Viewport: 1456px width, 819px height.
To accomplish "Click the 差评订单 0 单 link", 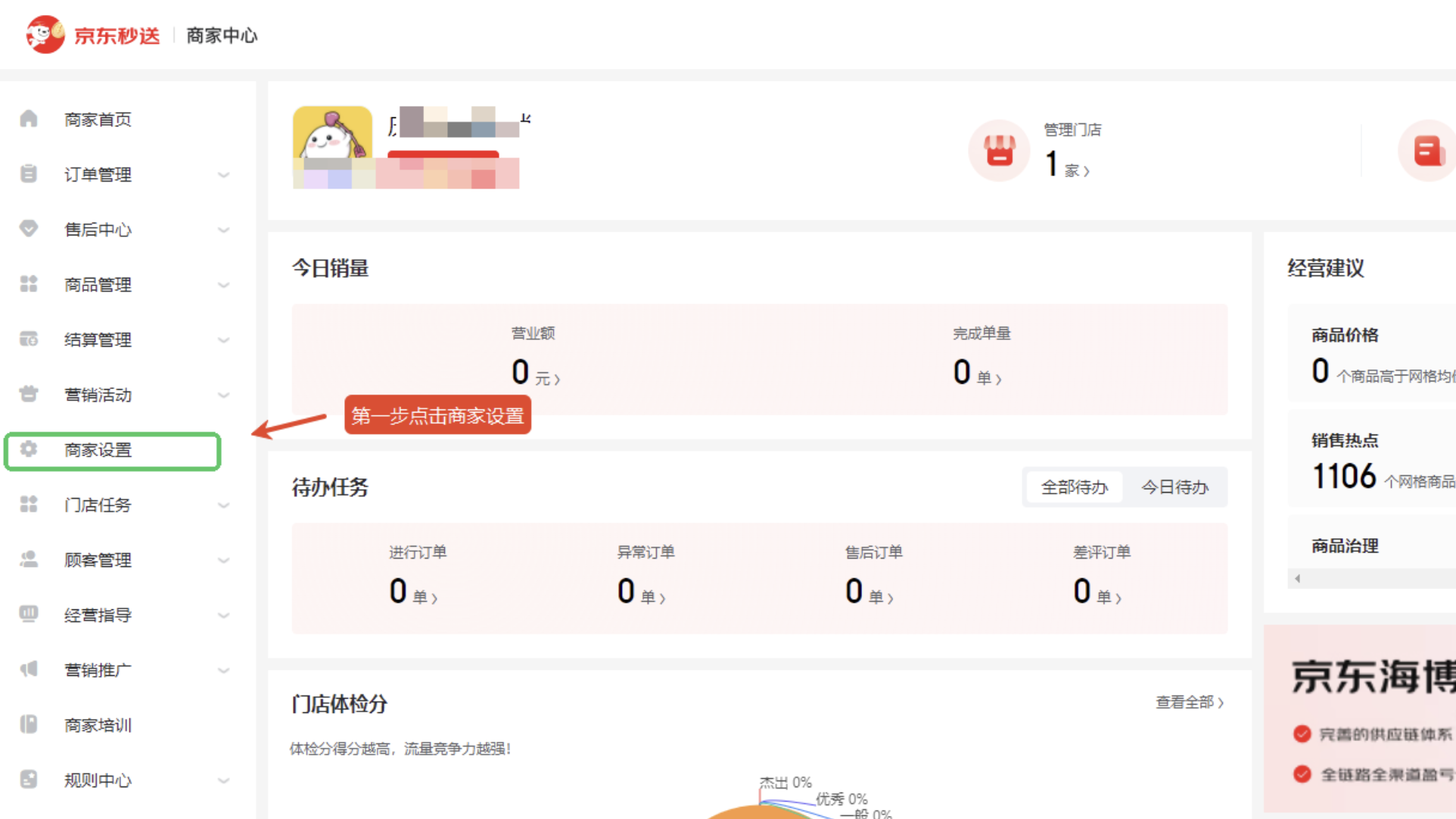I will [x=1097, y=592].
